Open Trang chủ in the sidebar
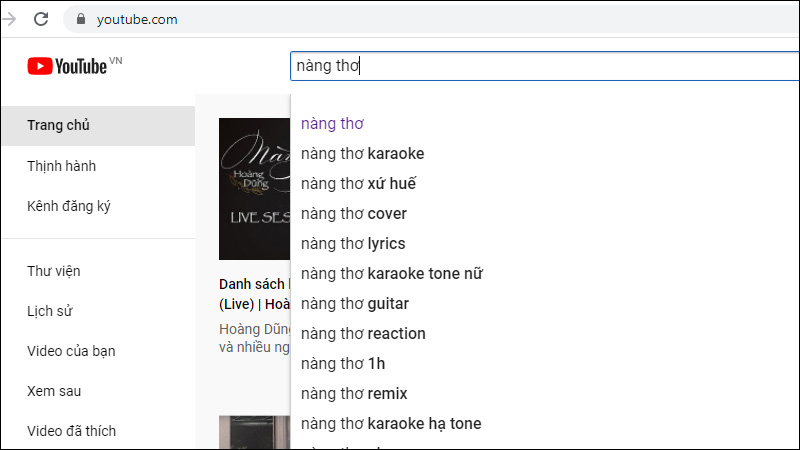Viewport: 800px width, 450px height. click(98, 126)
